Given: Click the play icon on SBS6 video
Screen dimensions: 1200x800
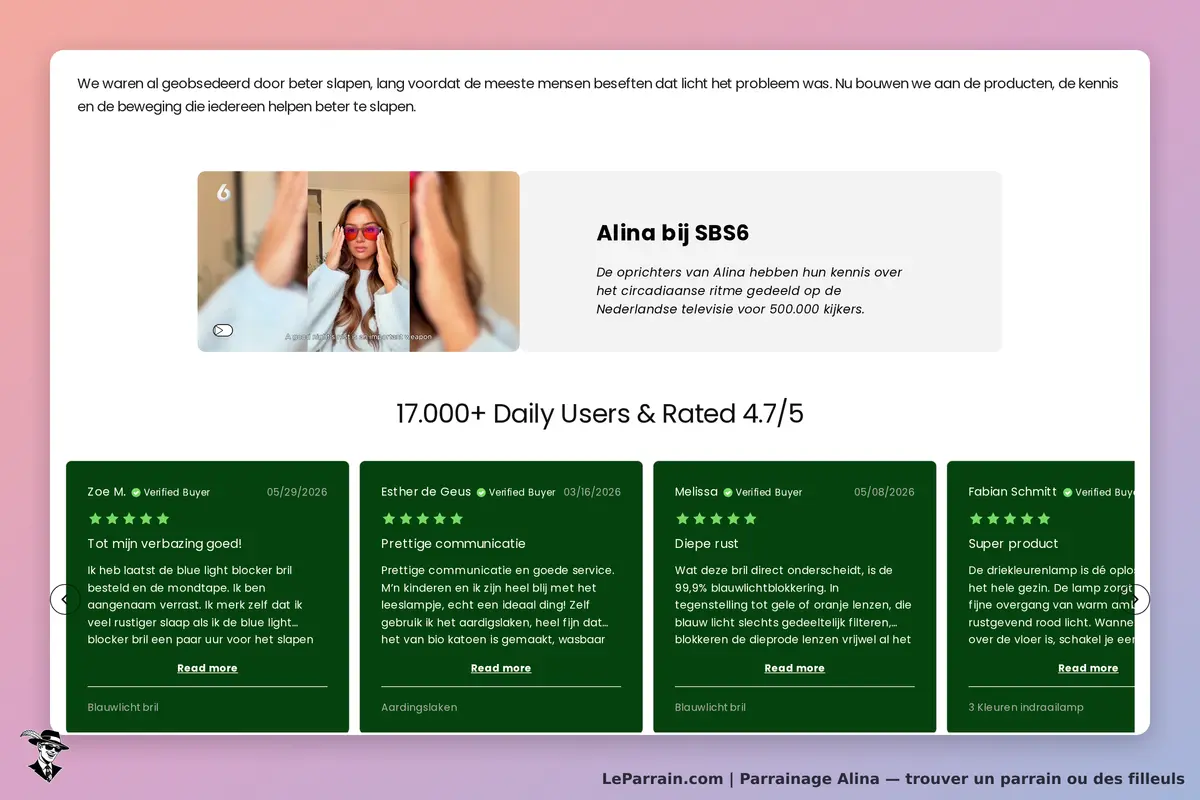Looking at the screenshot, I should [x=223, y=330].
